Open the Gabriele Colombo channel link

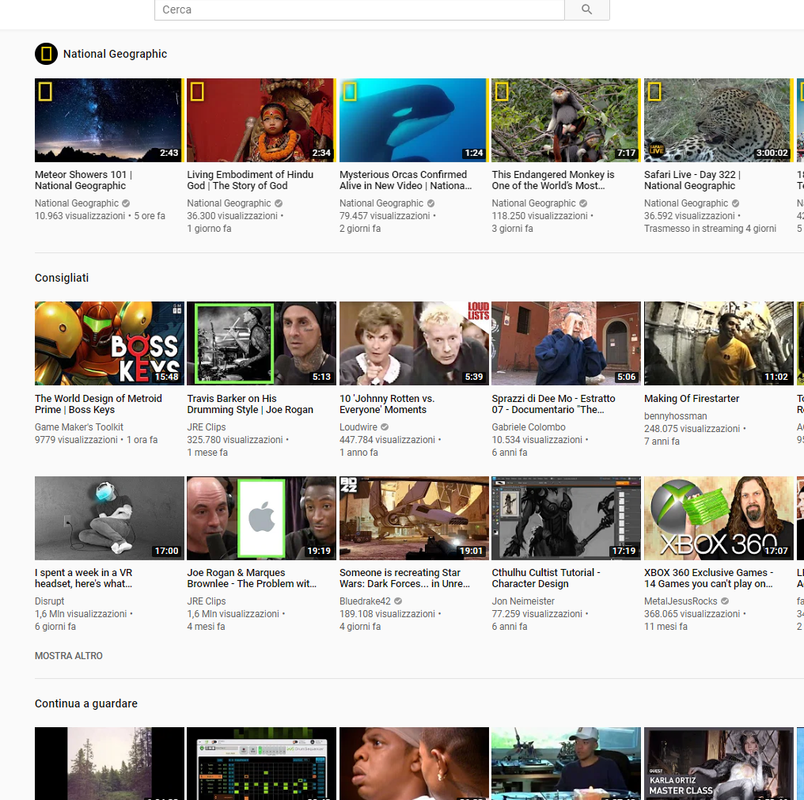[x=529, y=427]
